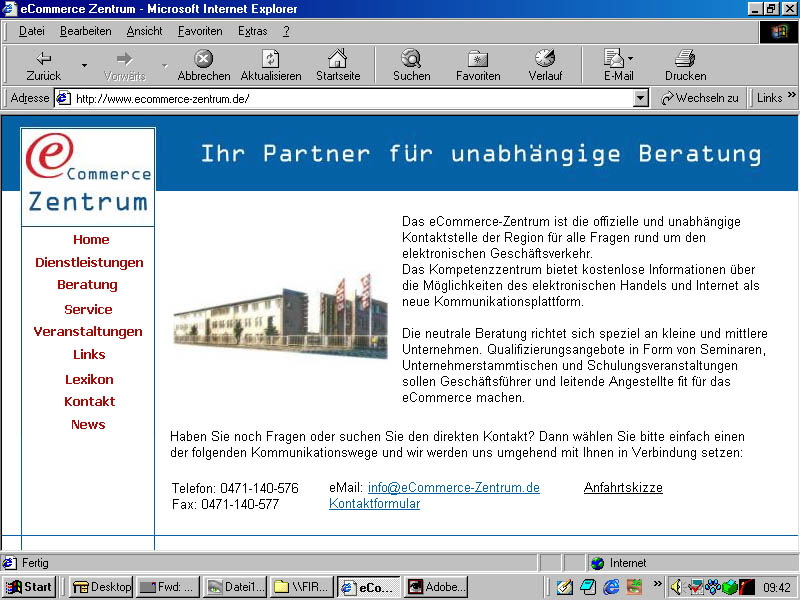The image size is (800, 600).
Task: Click the Windows Start button
Action: click(29, 587)
